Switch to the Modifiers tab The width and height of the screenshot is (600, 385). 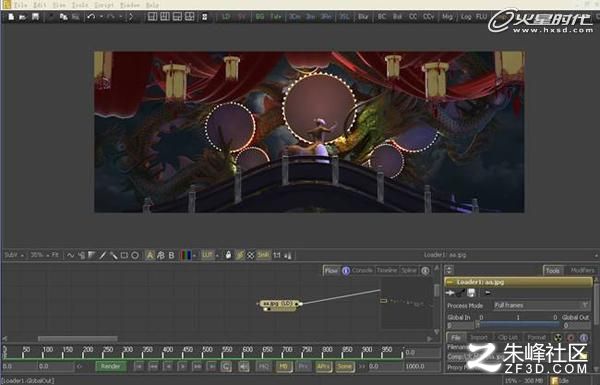pos(582,270)
